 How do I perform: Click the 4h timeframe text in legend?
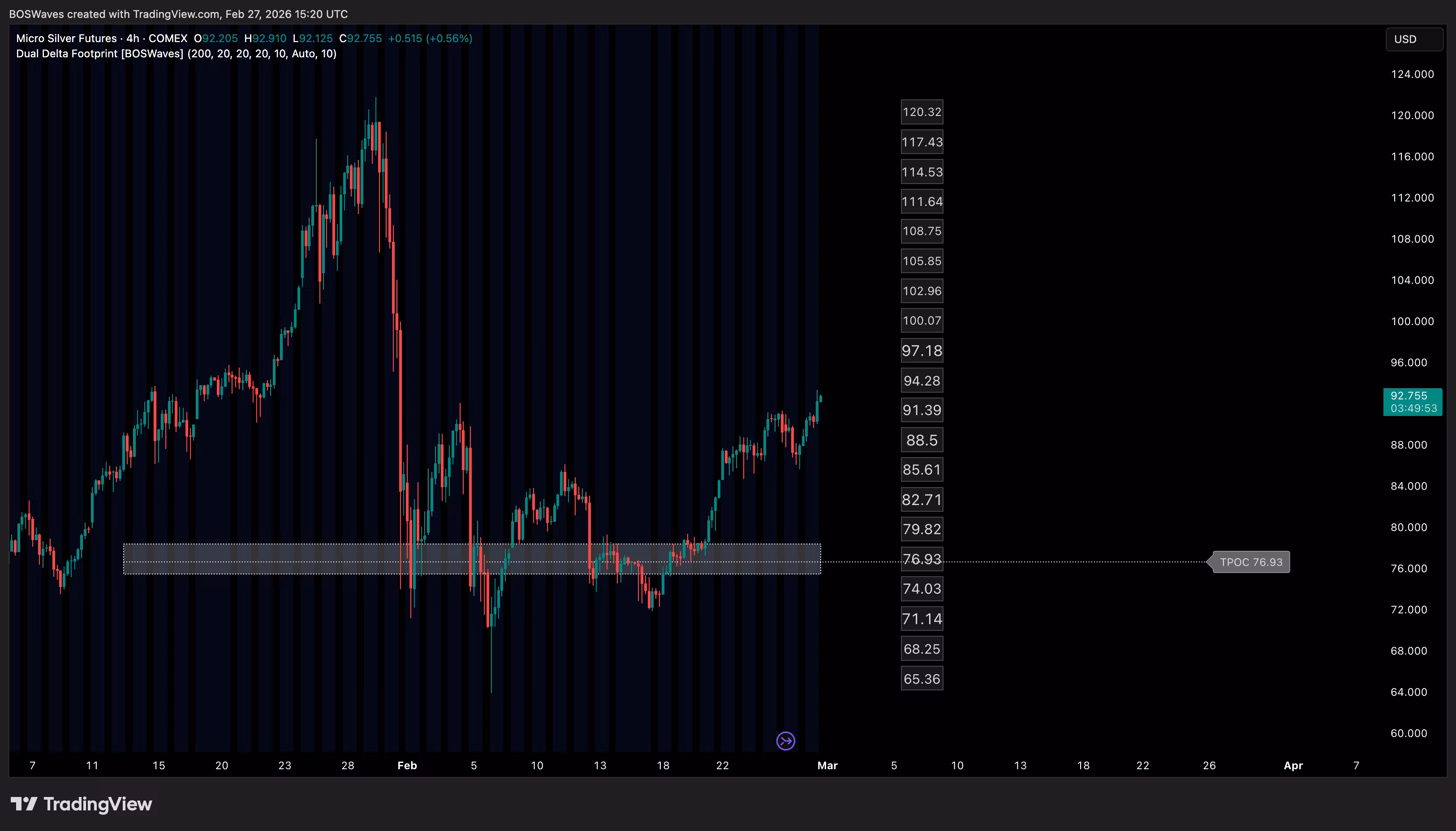(133, 38)
